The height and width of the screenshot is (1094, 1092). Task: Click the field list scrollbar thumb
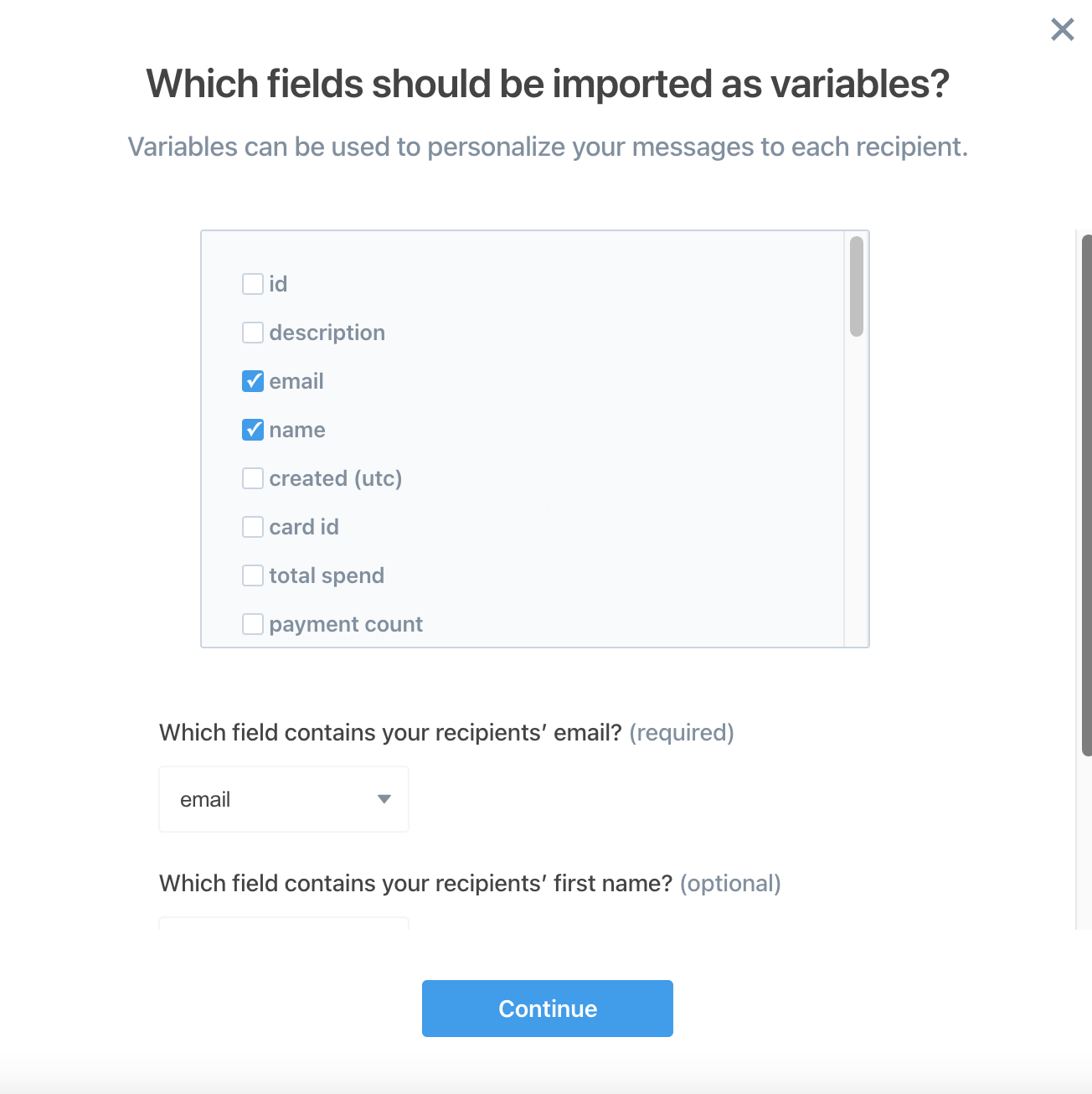pos(856,286)
